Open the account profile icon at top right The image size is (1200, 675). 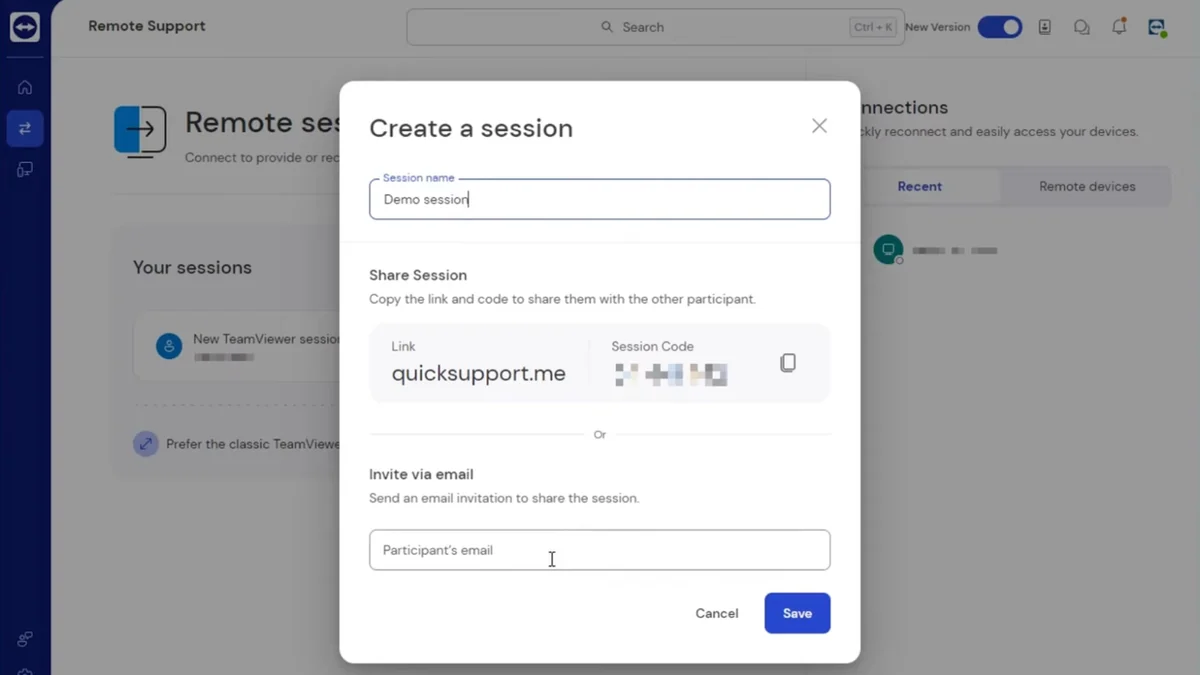point(1157,27)
